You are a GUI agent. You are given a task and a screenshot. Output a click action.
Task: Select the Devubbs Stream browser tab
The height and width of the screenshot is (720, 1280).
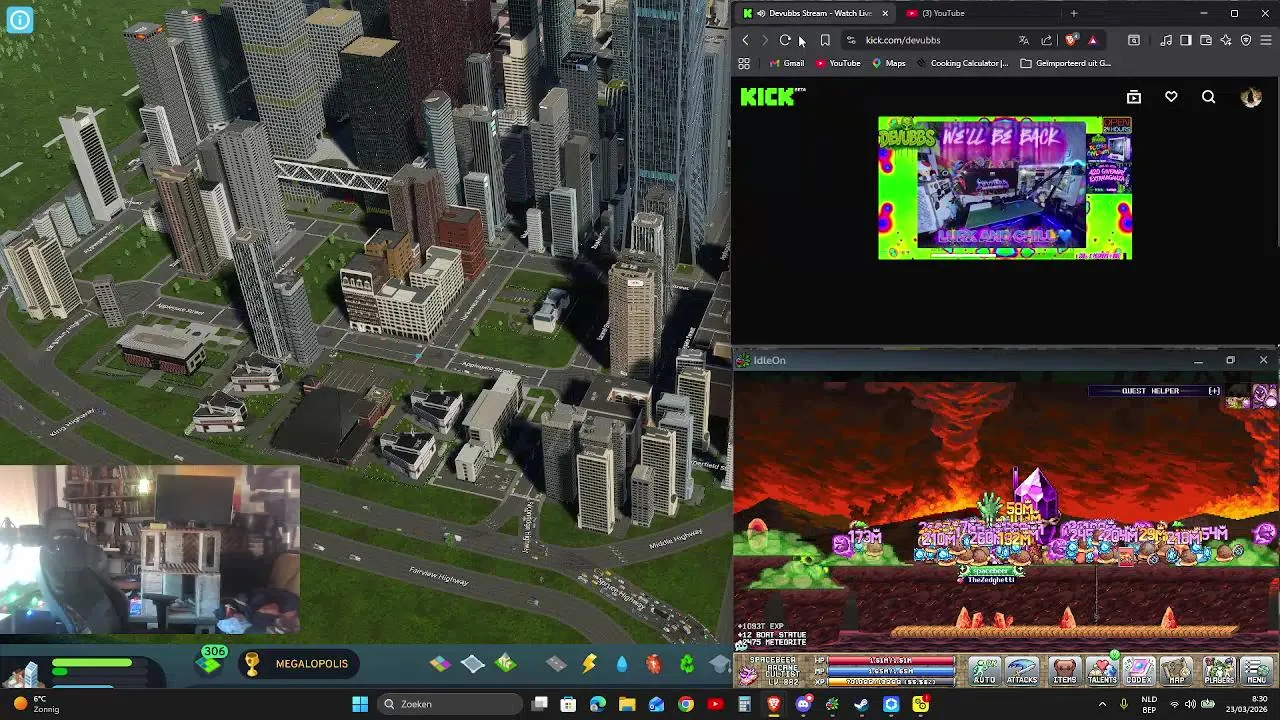(x=813, y=13)
